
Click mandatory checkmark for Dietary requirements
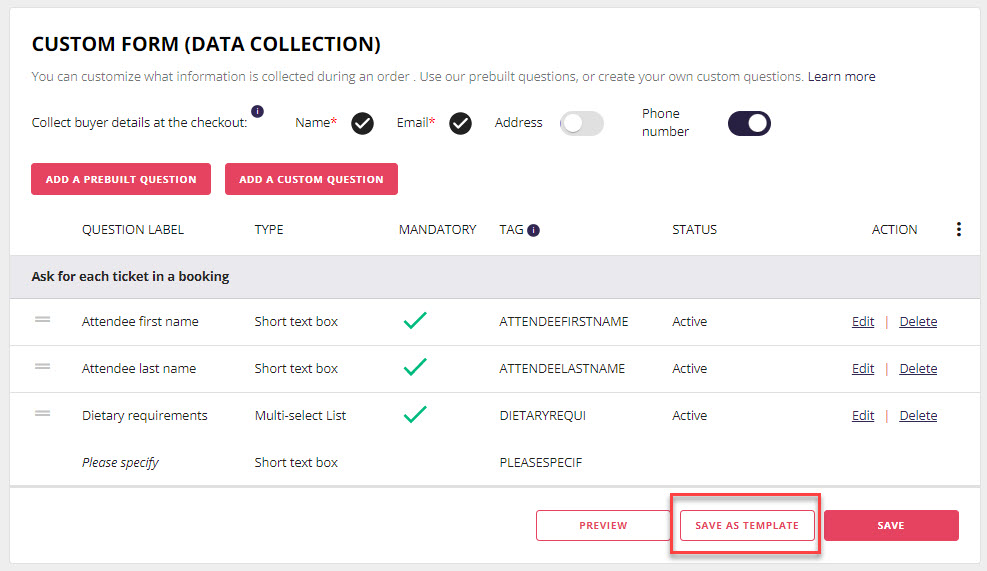(415, 415)
